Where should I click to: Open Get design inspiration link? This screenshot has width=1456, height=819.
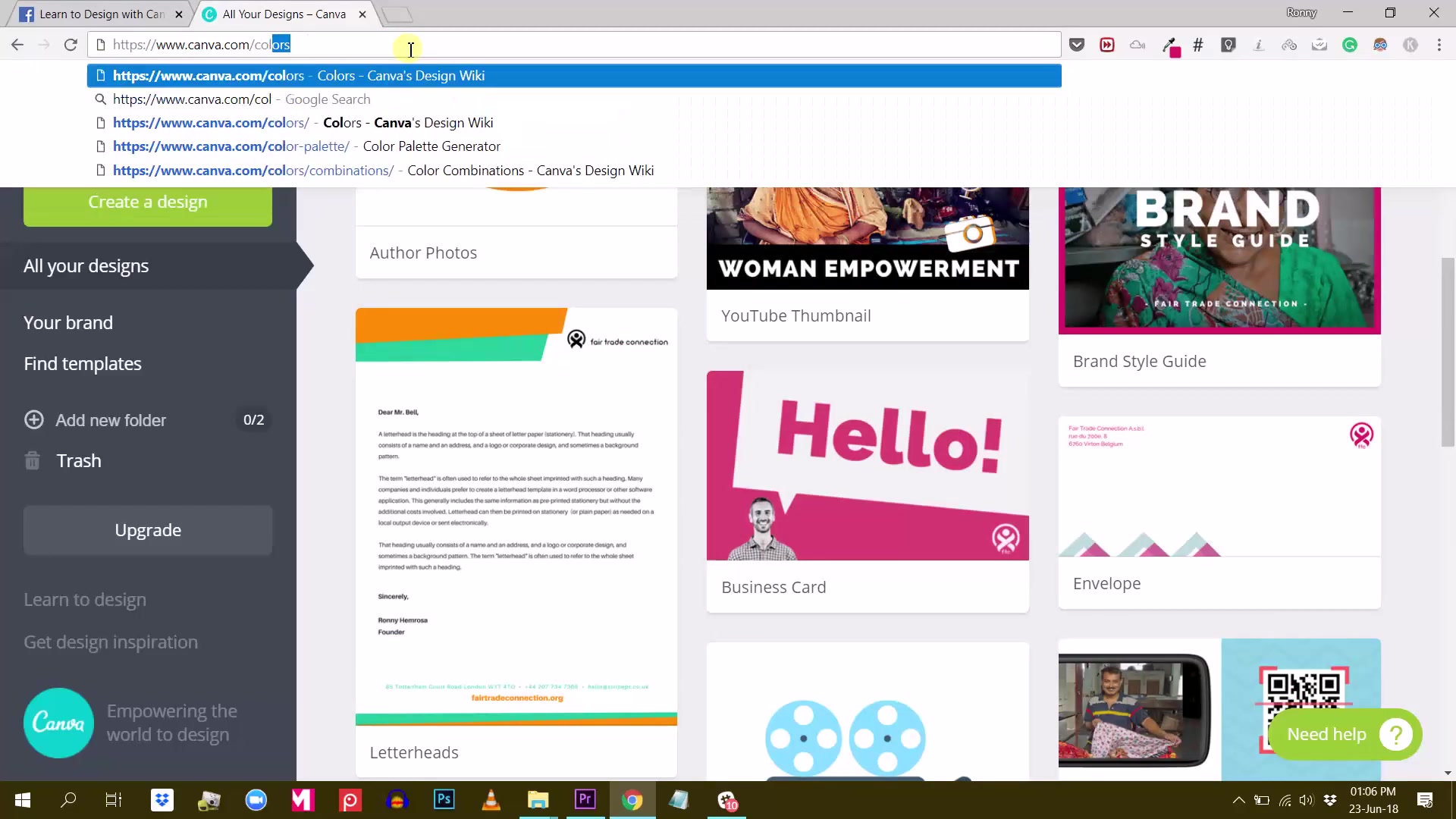[x=111, y=642]
